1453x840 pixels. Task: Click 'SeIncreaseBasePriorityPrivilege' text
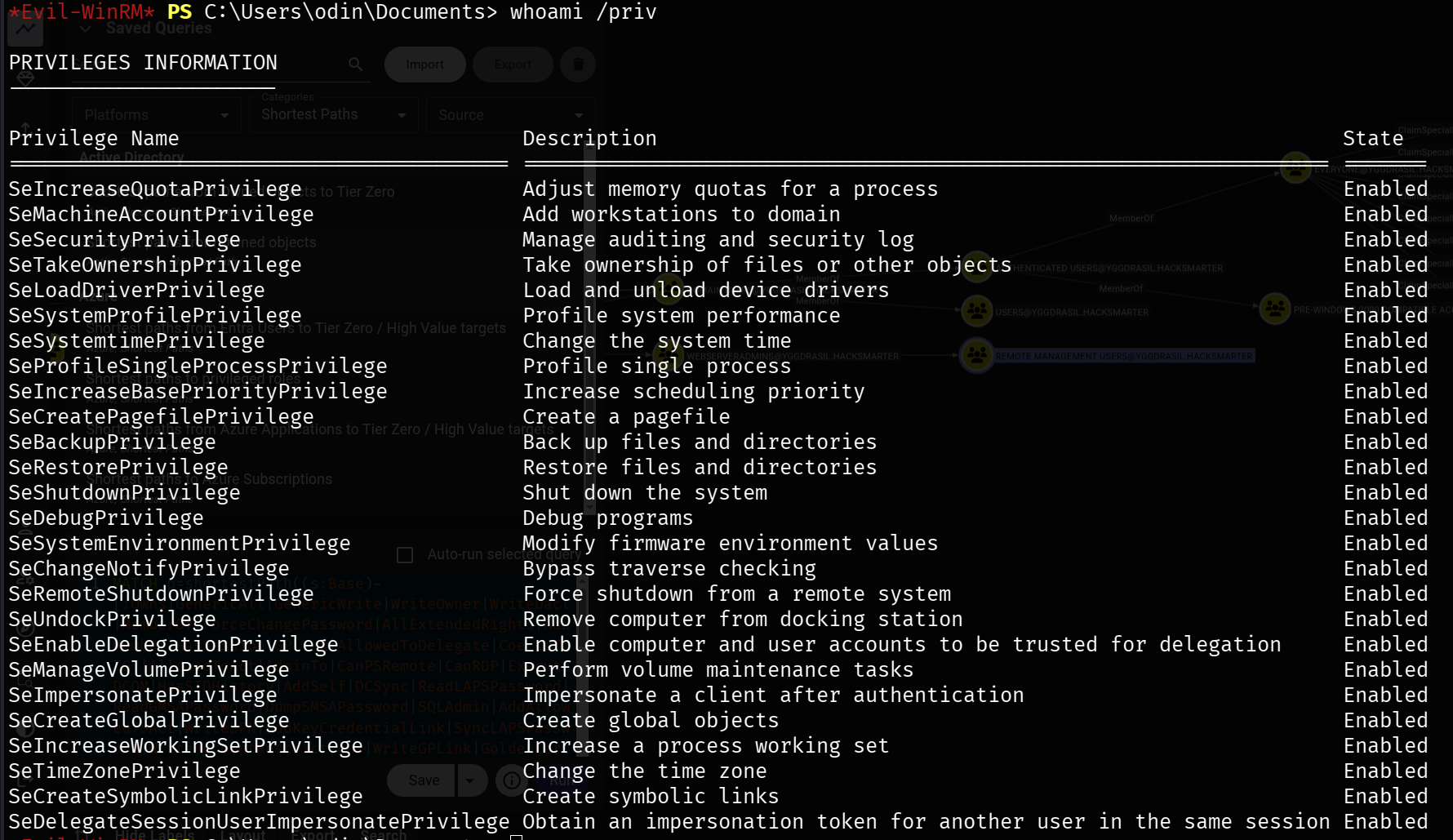point(198,392)
